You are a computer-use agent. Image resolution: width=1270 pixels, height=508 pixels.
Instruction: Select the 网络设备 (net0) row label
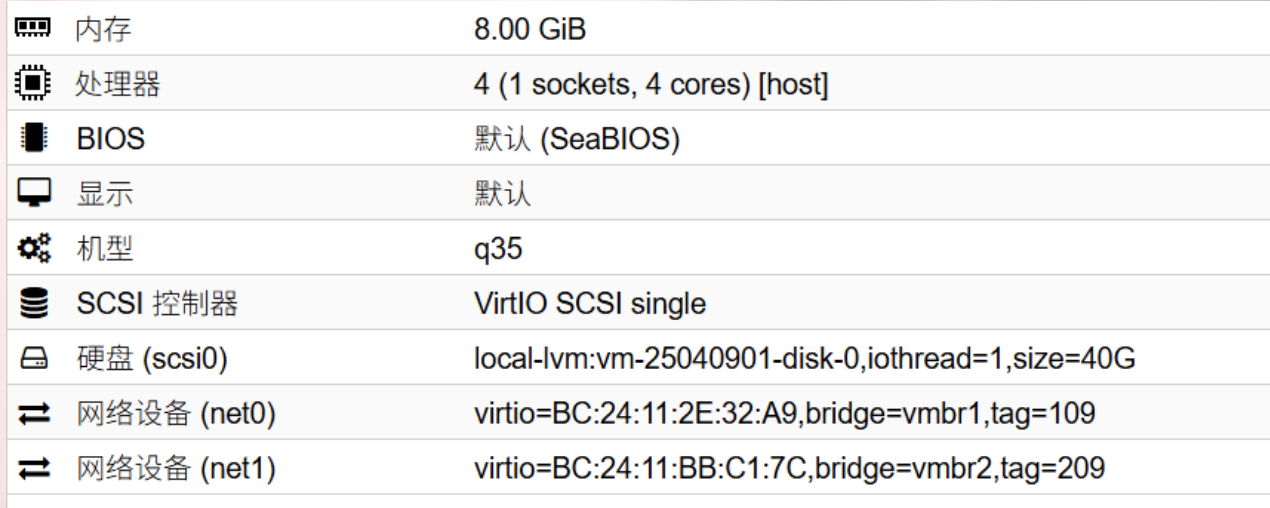point(176,413)
